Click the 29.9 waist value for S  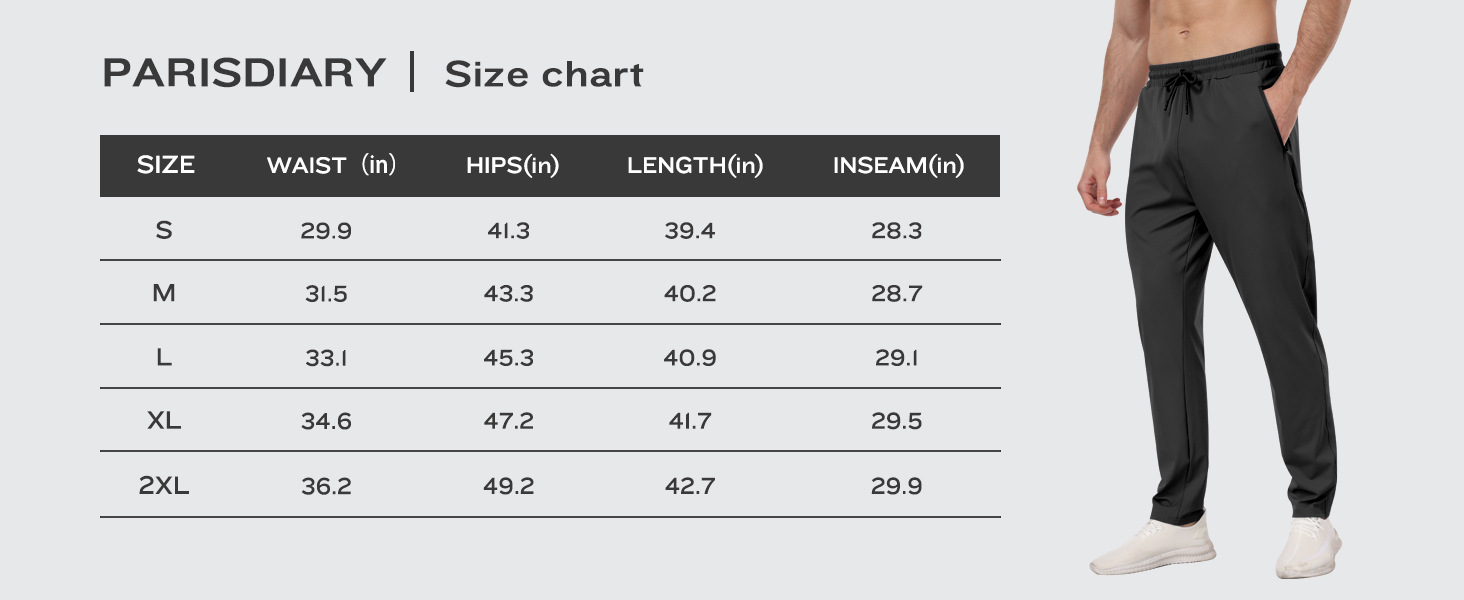pyautogui.click(x=326, y=231)
